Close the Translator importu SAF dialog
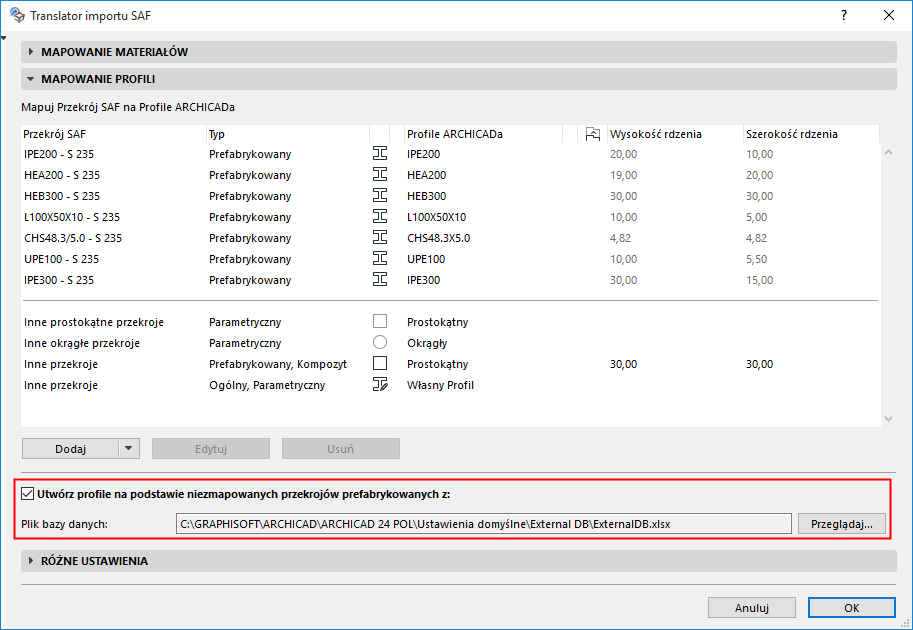Screen dimensions: 913x630 click(x=889, y=15)
